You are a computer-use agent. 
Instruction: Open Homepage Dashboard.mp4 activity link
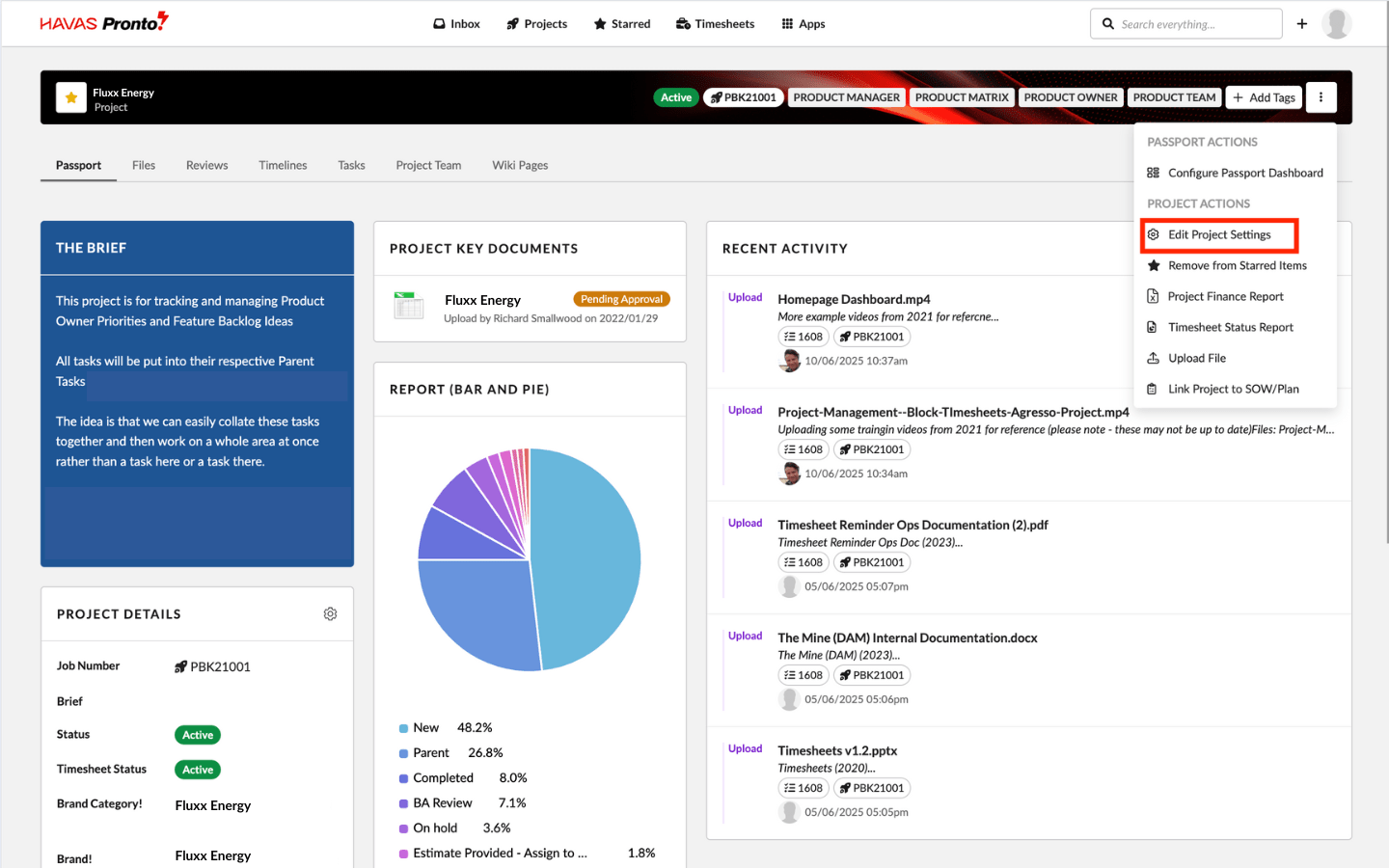pos(854,299)
